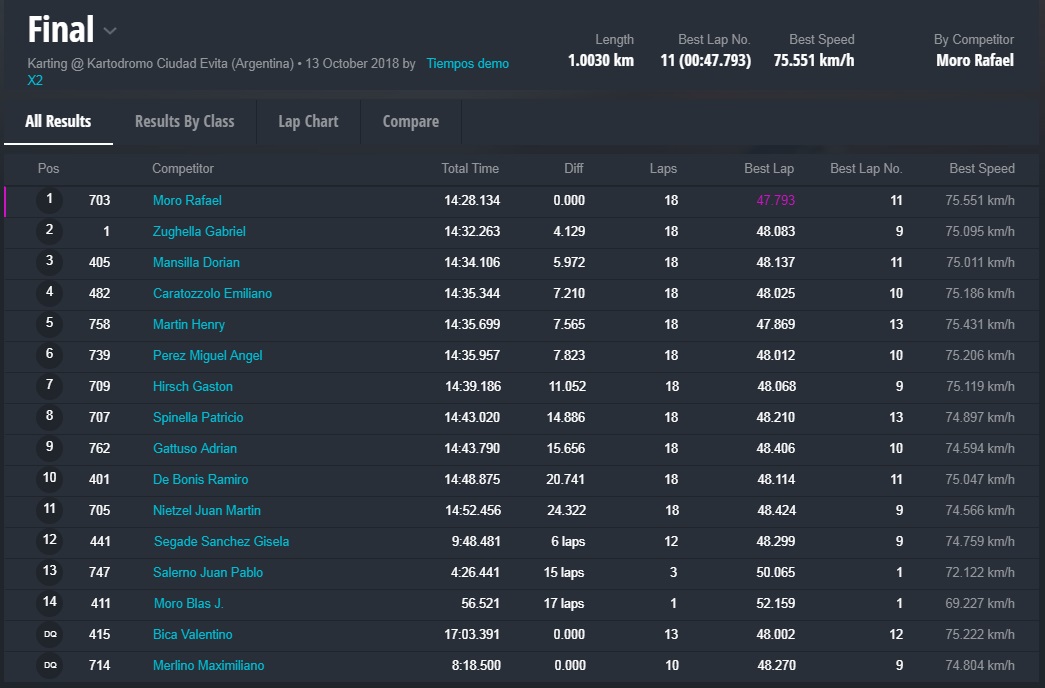This screenshot has width=1045, height=688.
Task: Select Moro Rafael in By Competitor header
Action: click(x=974, y=61)
